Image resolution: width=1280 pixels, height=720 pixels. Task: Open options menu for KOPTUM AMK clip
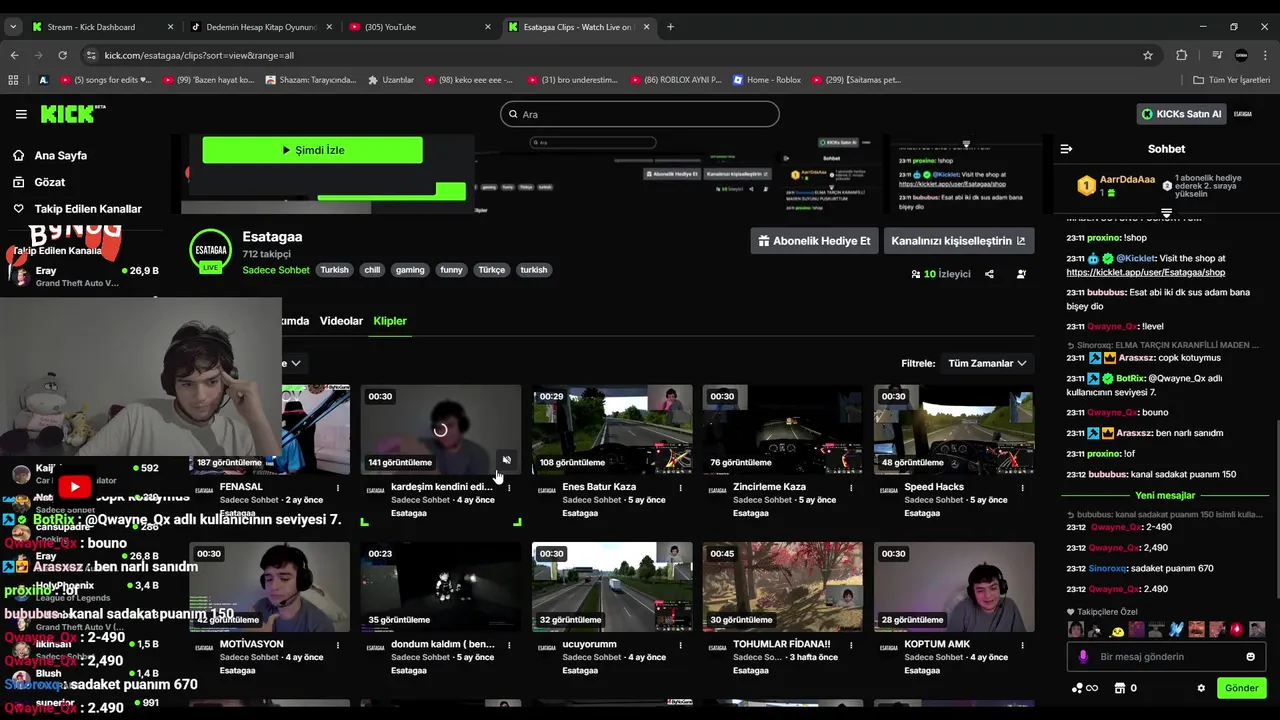[x=1022, y=645]
